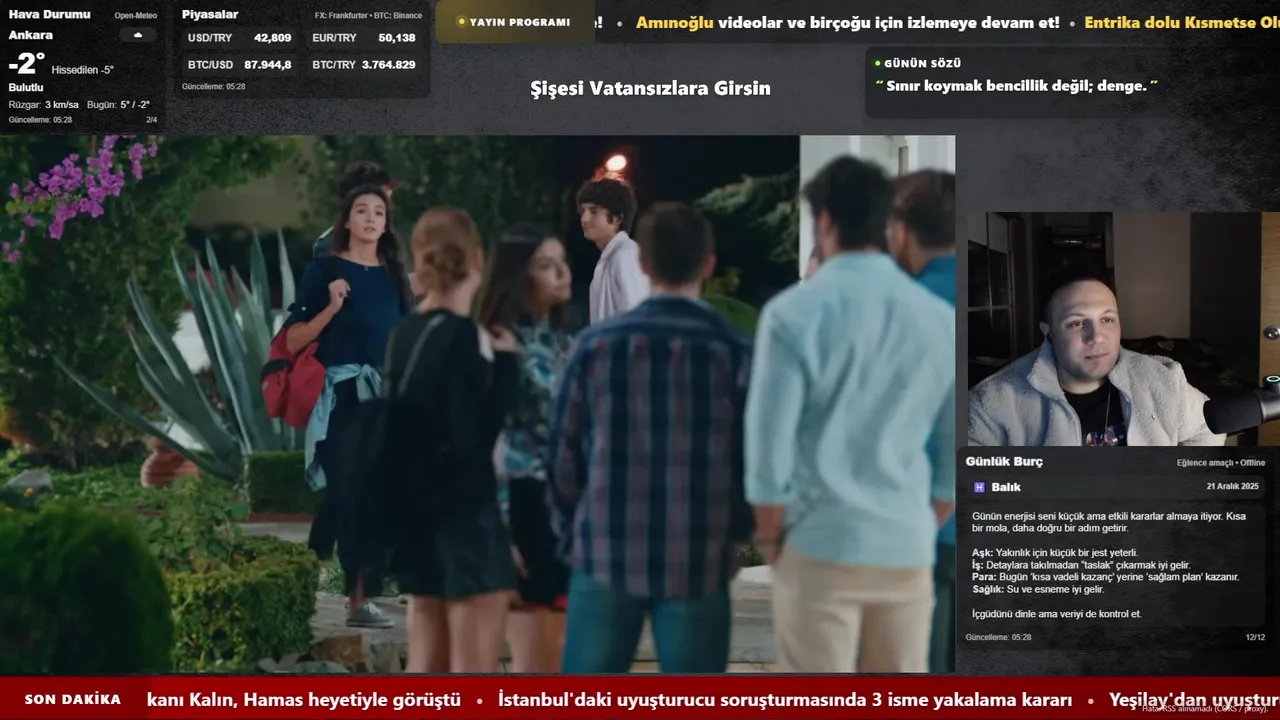Click Güncelleme 05:28 in the Günlük Burç widget

tap(998, 637)
